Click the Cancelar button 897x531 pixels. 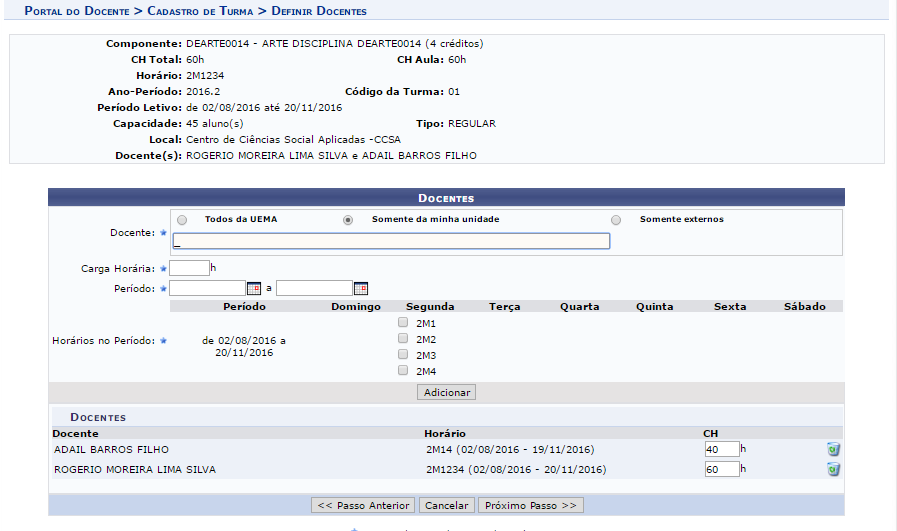(447, 505)
